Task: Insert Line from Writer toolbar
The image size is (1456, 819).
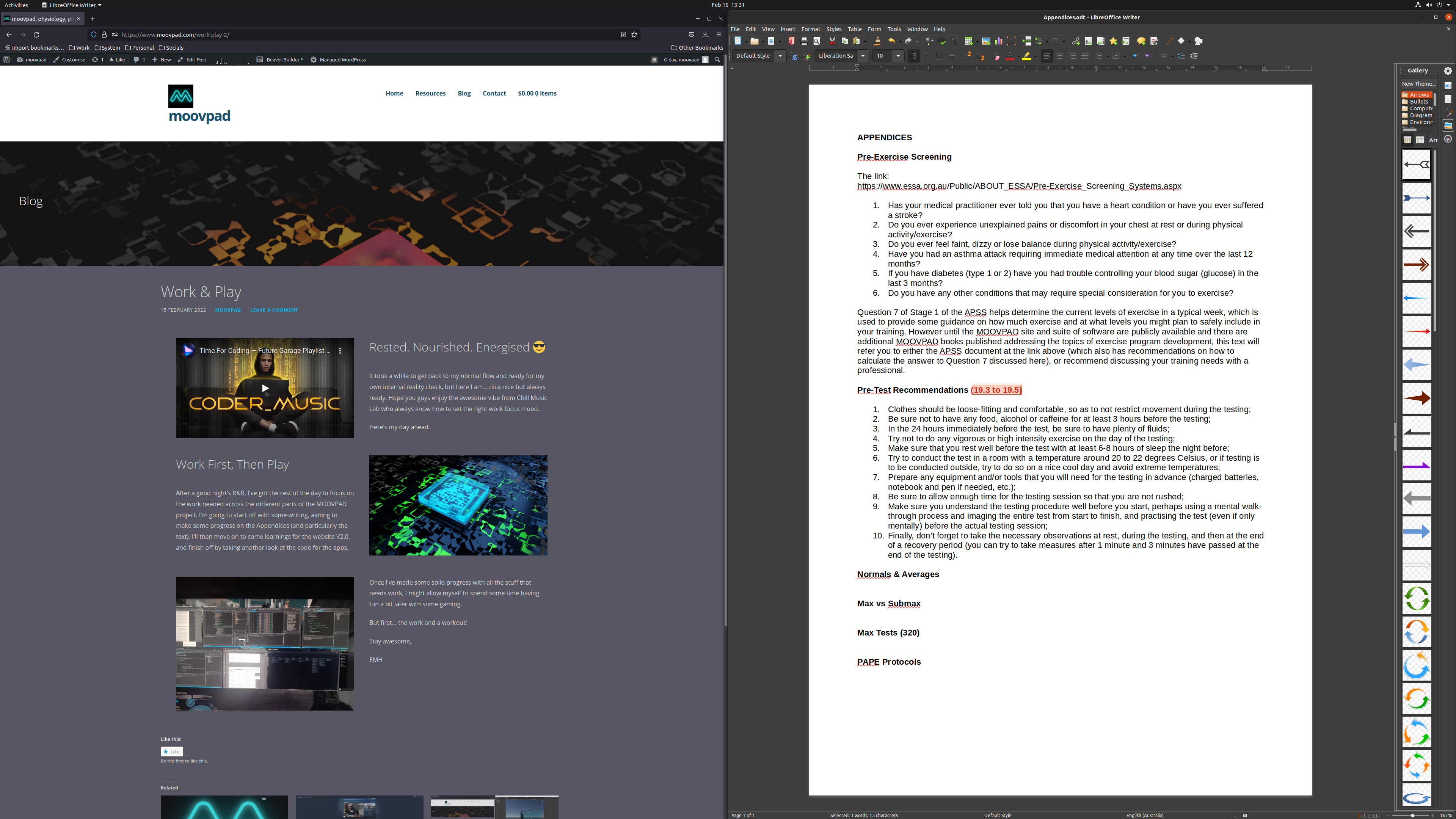Action: pos(1169,41)
